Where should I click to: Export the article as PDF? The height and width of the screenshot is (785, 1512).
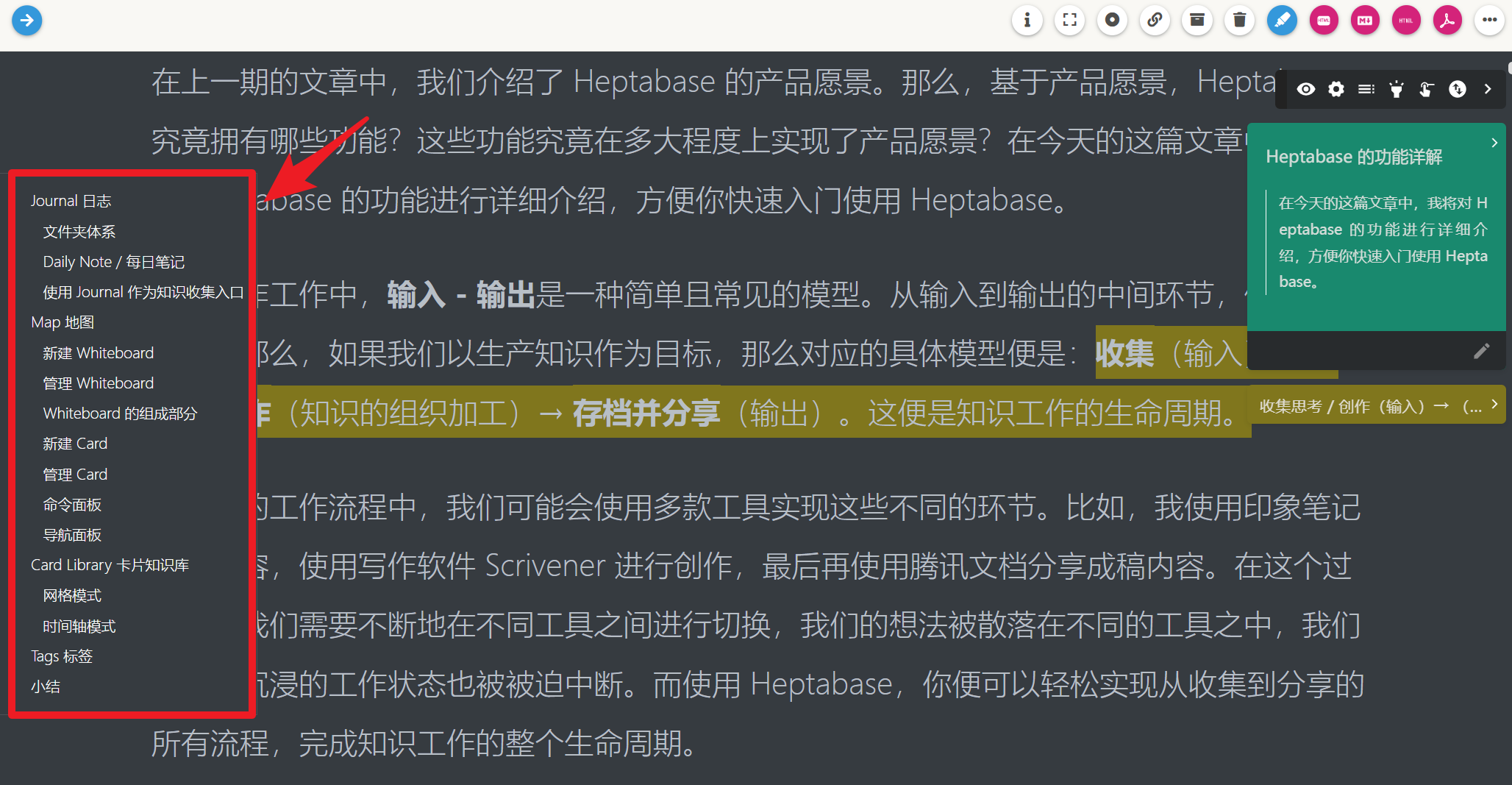coord(1447,20)
